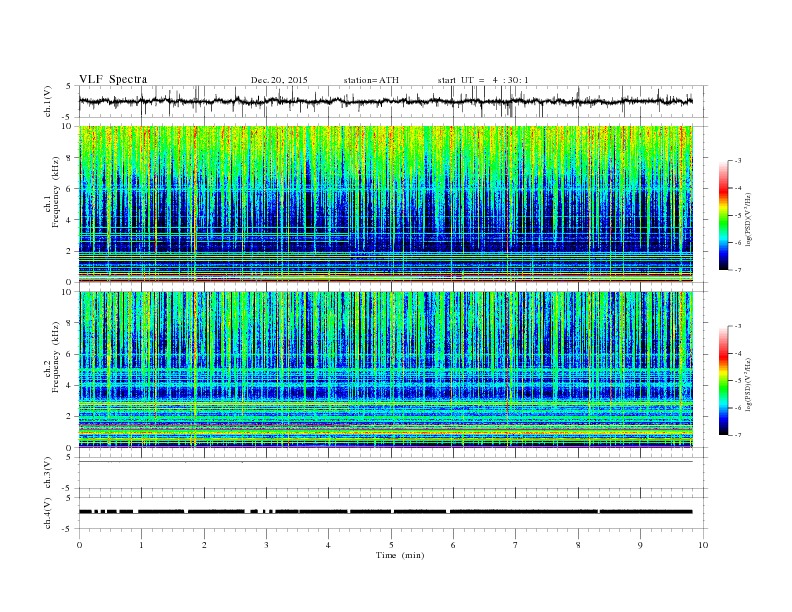Image resolution: width=792 pixels, height=612 pixels.
Task: Click the "10" kHz tick on ch.1 frequency axis
Action: [68, 126]
